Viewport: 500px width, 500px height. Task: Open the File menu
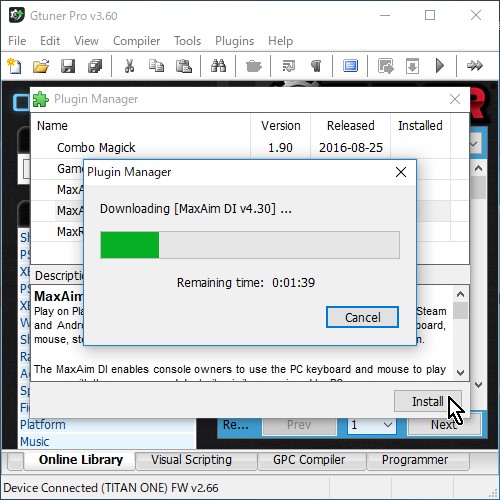point(17,41)
